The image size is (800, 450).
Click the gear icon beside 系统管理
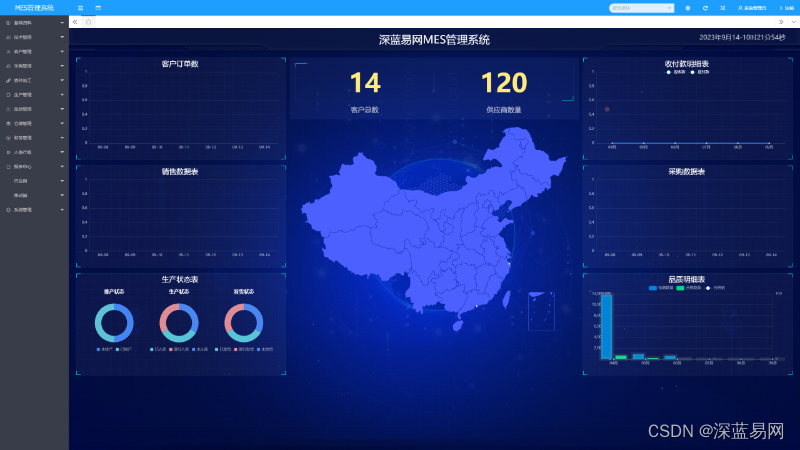8,210
